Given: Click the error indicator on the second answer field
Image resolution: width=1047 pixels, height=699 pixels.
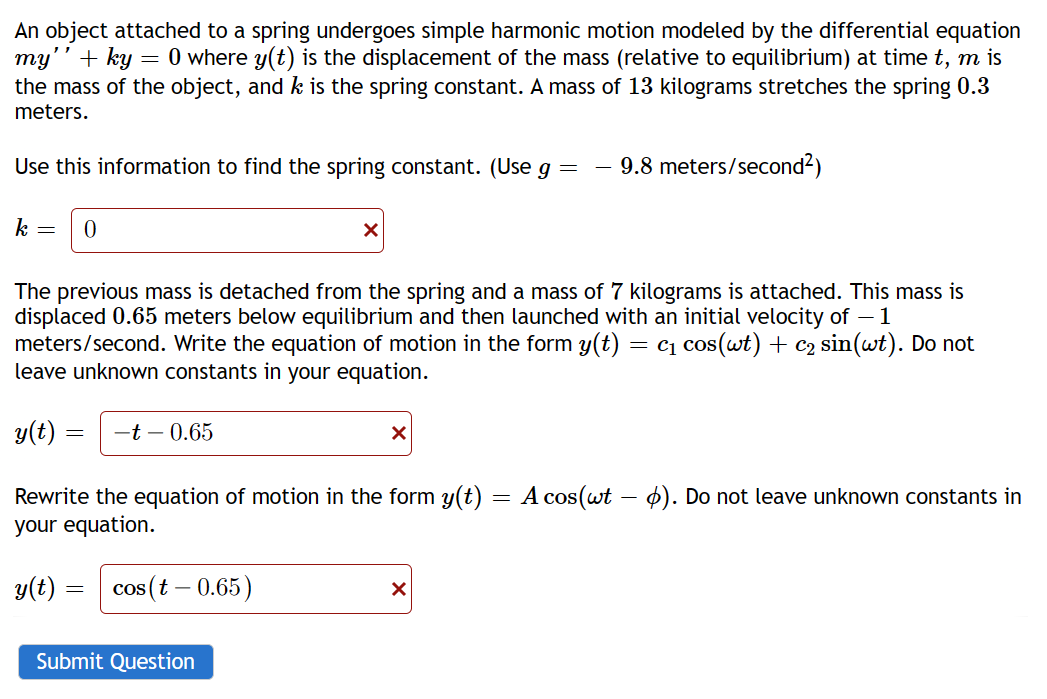Looking at the screenshot, I should click(x=397, y=432).
